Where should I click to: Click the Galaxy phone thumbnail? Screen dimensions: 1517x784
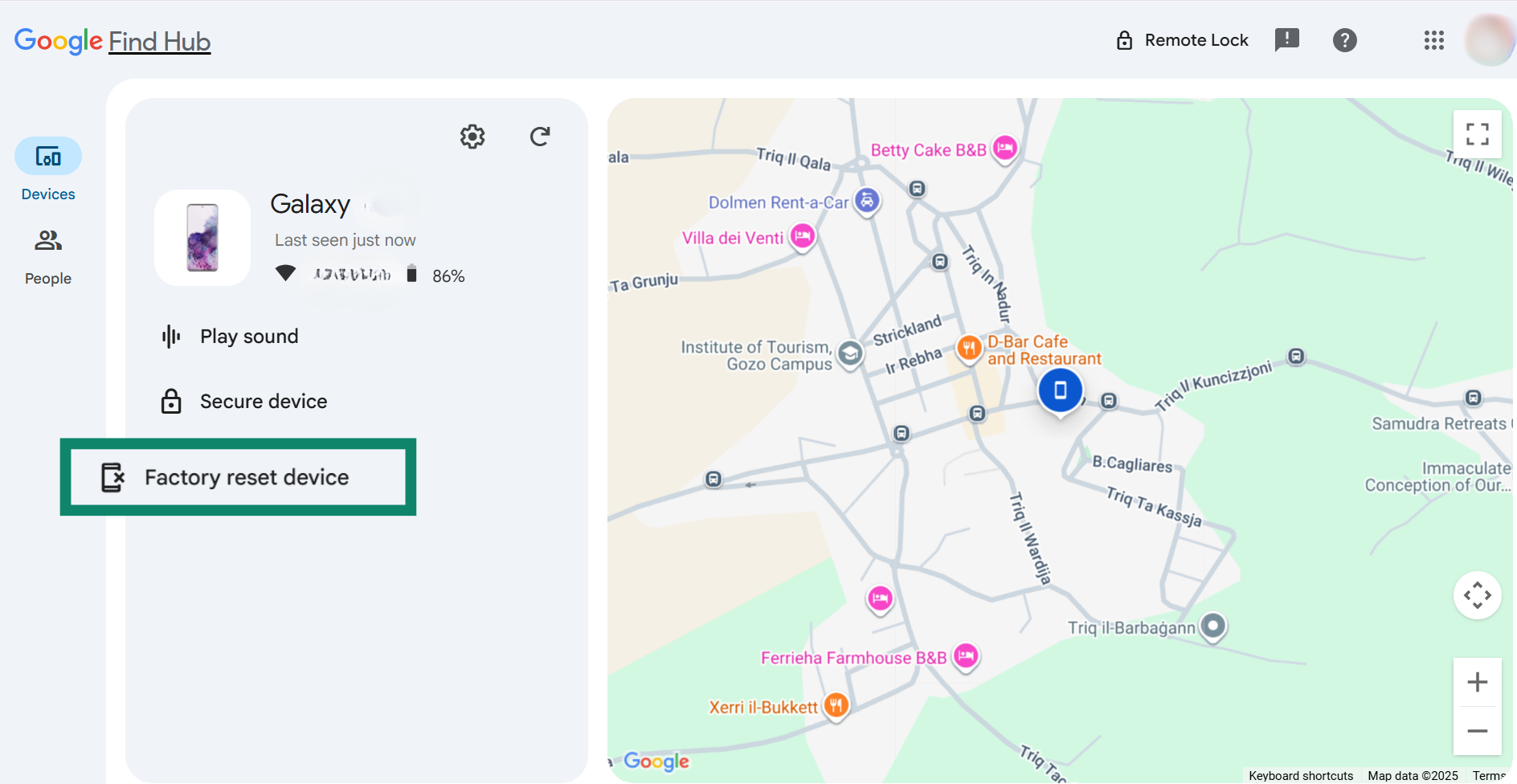(202, 238)
